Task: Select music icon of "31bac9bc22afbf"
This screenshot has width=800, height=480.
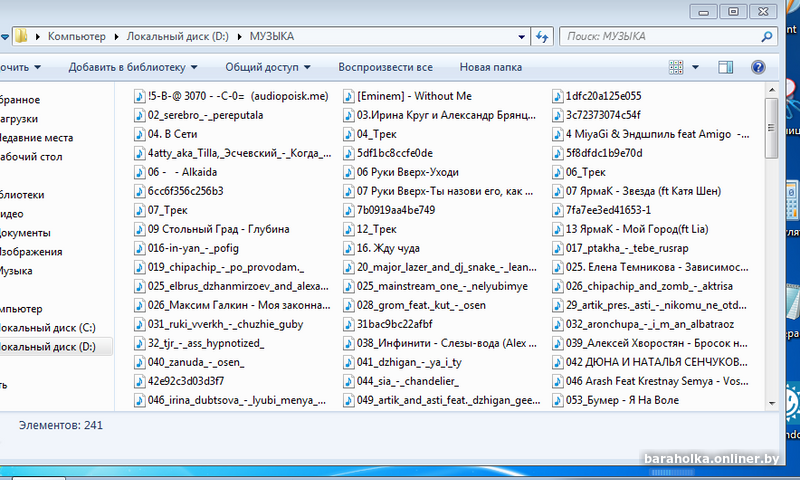Action: click(348, 324)
